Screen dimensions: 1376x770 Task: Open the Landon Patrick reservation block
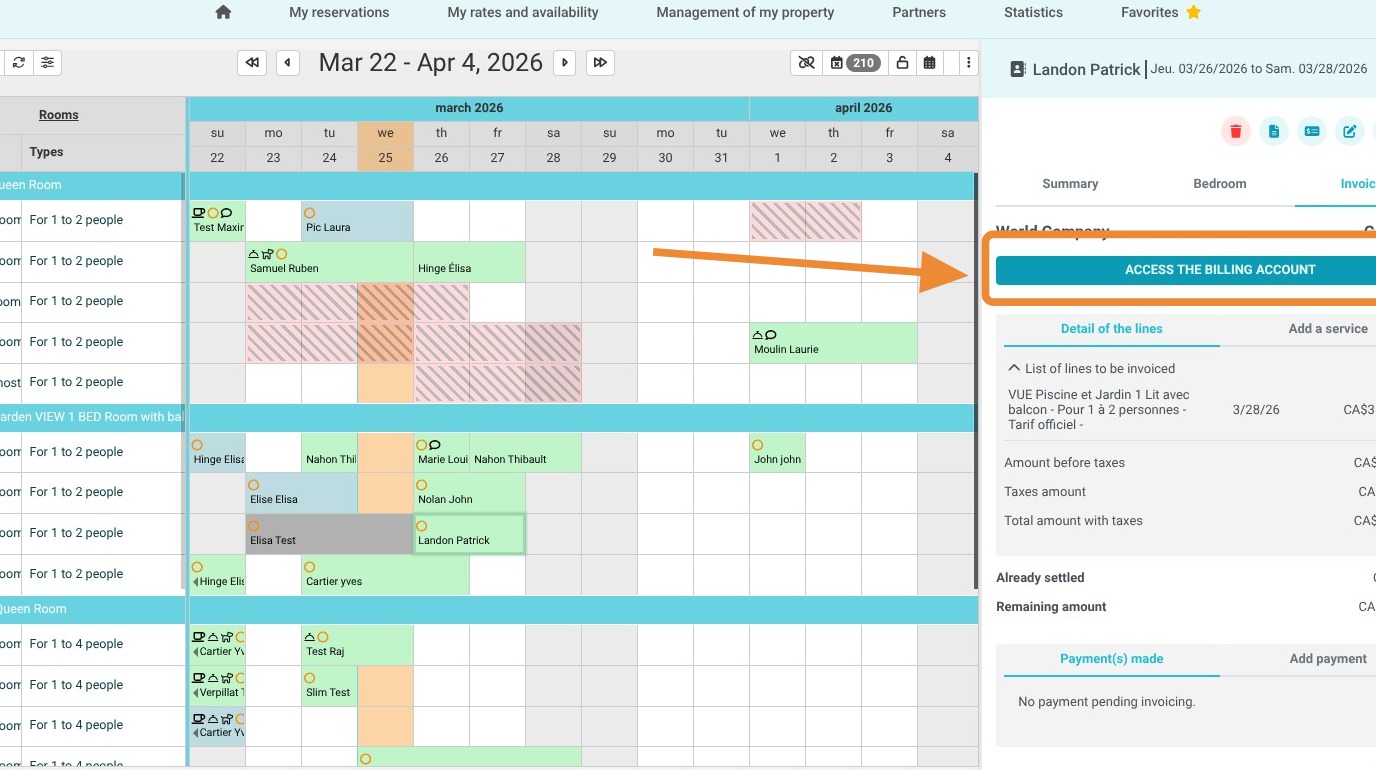pos(469,534)
